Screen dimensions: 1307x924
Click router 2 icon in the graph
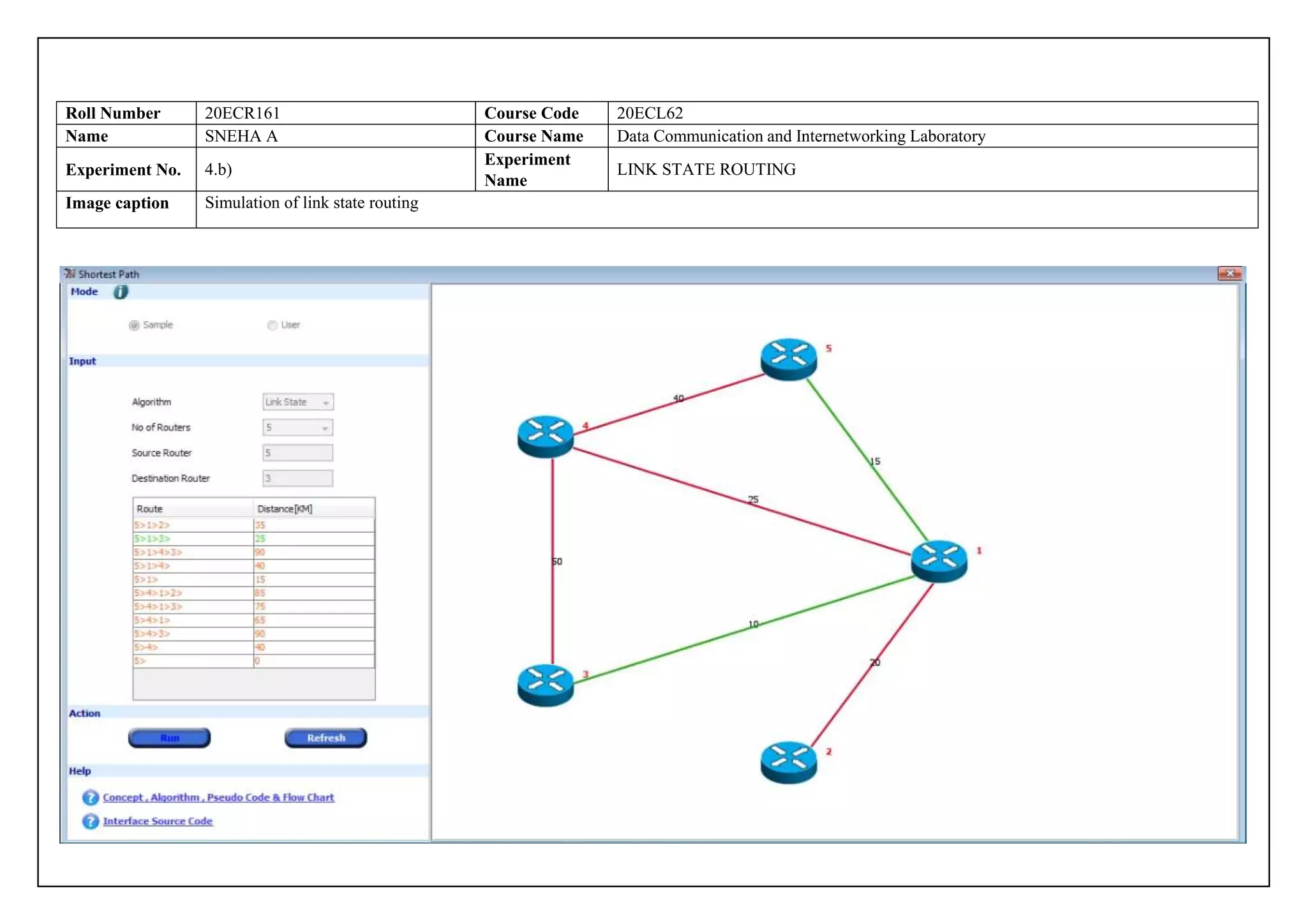tap(789, 762)
